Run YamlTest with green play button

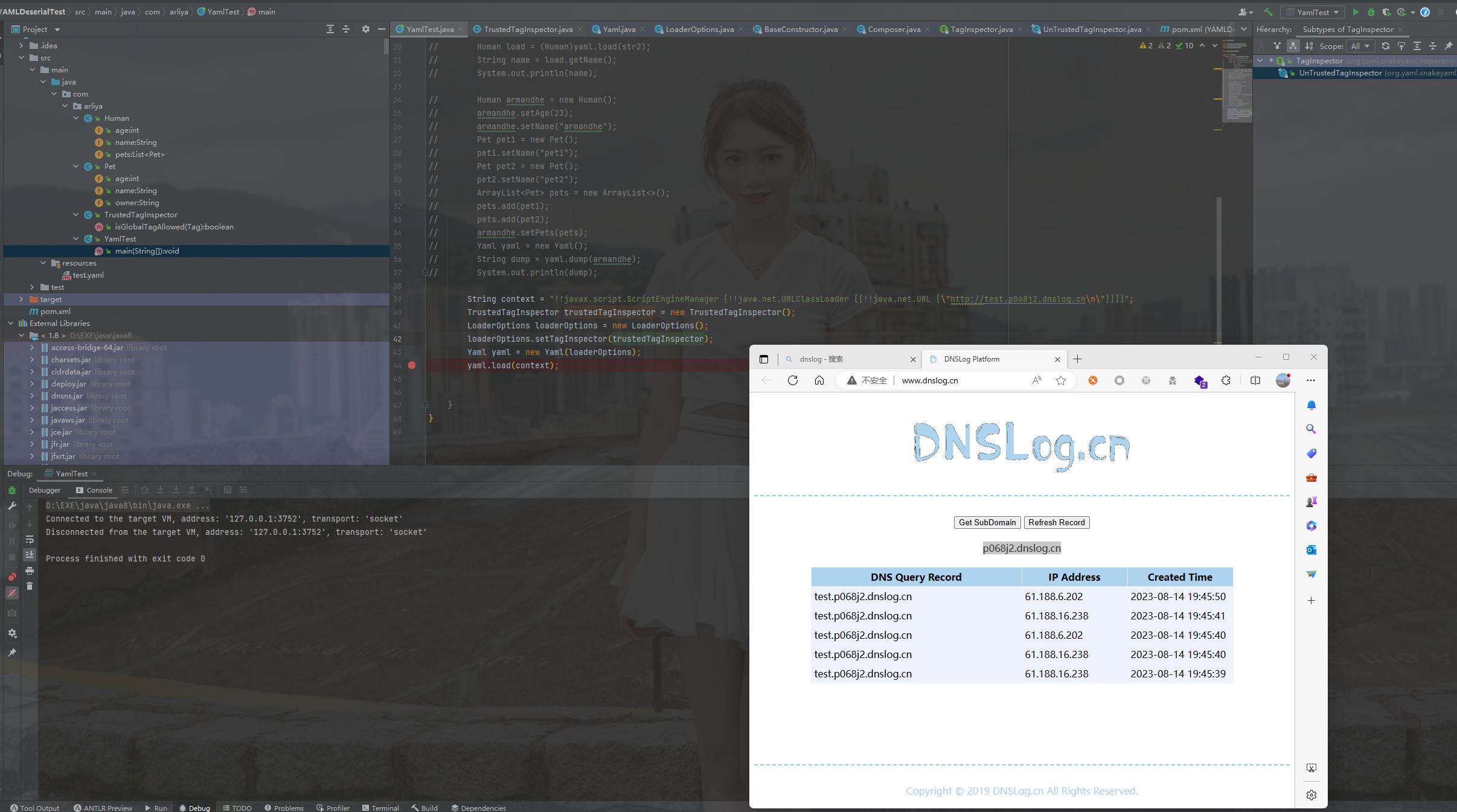tap(1356, 12)
